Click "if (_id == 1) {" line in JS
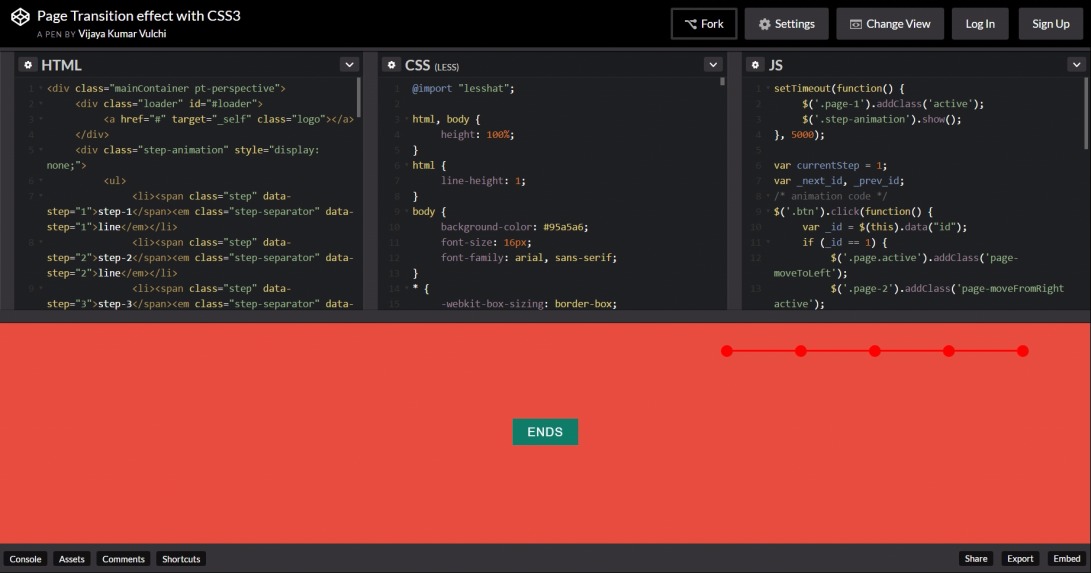Image resolution: width=1091 pixels, height=573 pixels. click(845, 242)
